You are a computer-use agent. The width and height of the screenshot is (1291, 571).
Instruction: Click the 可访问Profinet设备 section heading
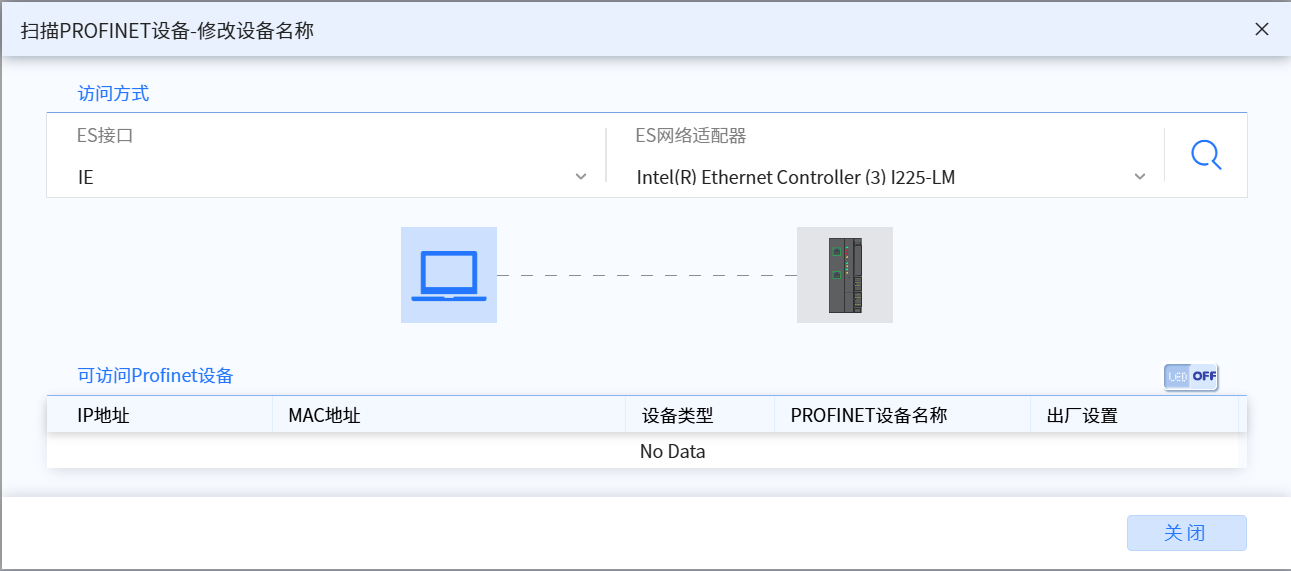pos(155,376)
